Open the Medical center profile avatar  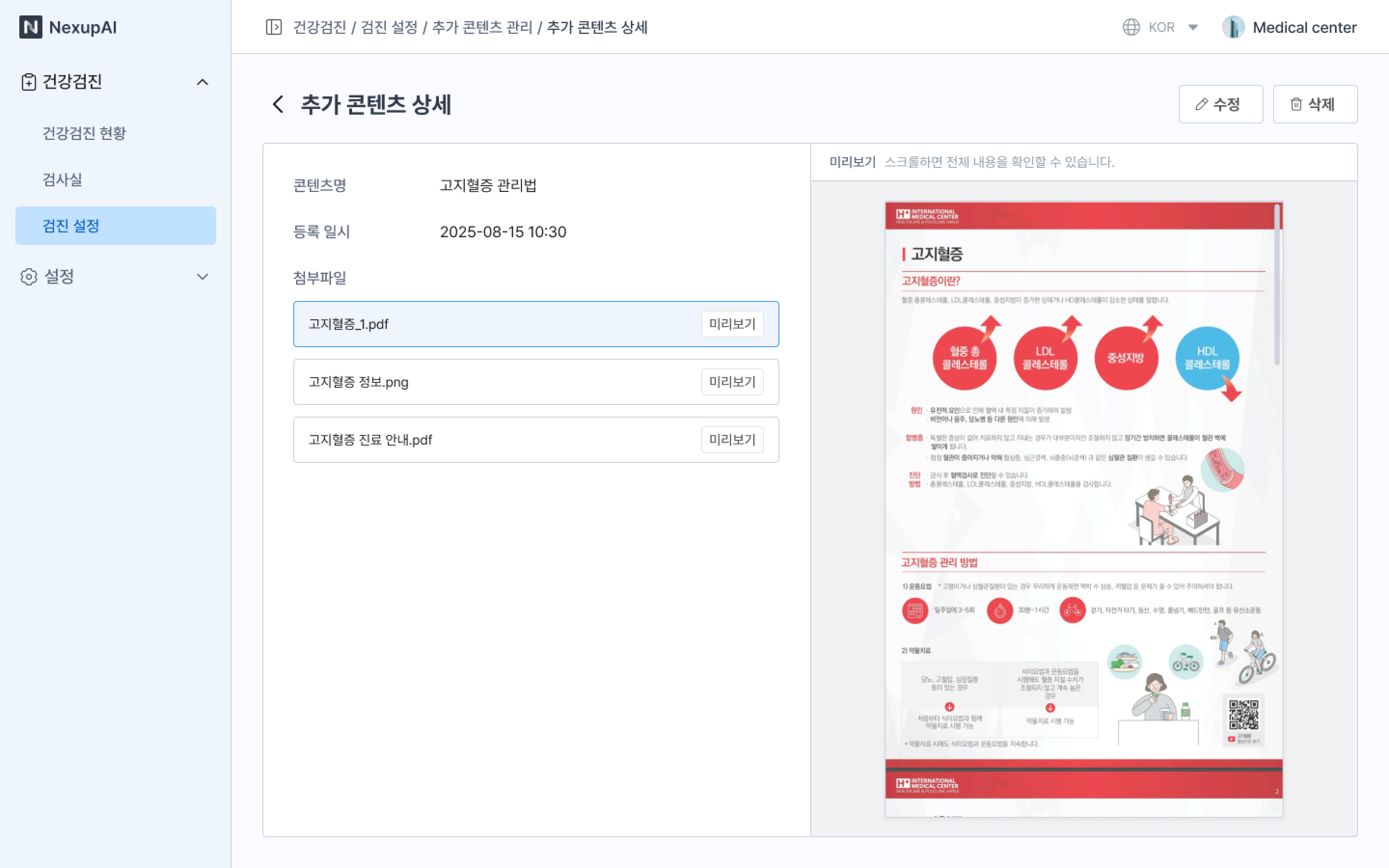(1233, 27)
